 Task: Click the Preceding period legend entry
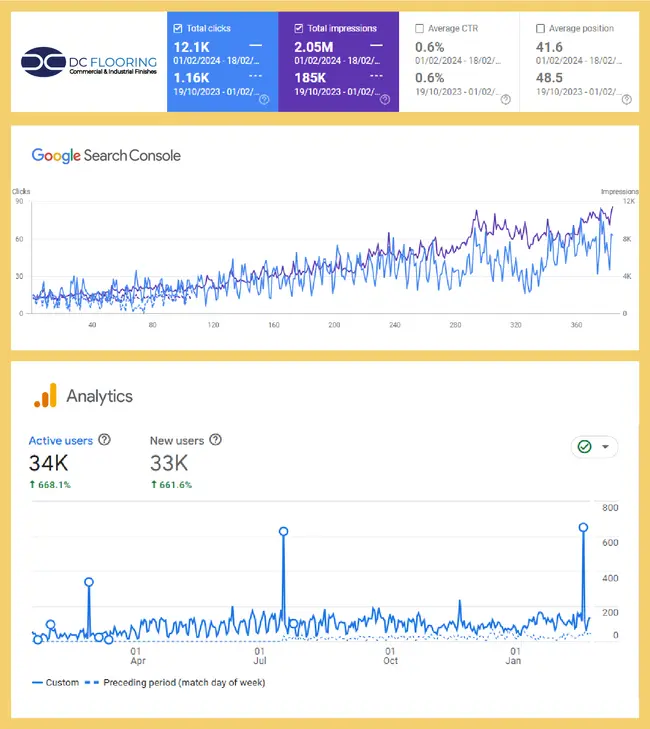[175, 683]
